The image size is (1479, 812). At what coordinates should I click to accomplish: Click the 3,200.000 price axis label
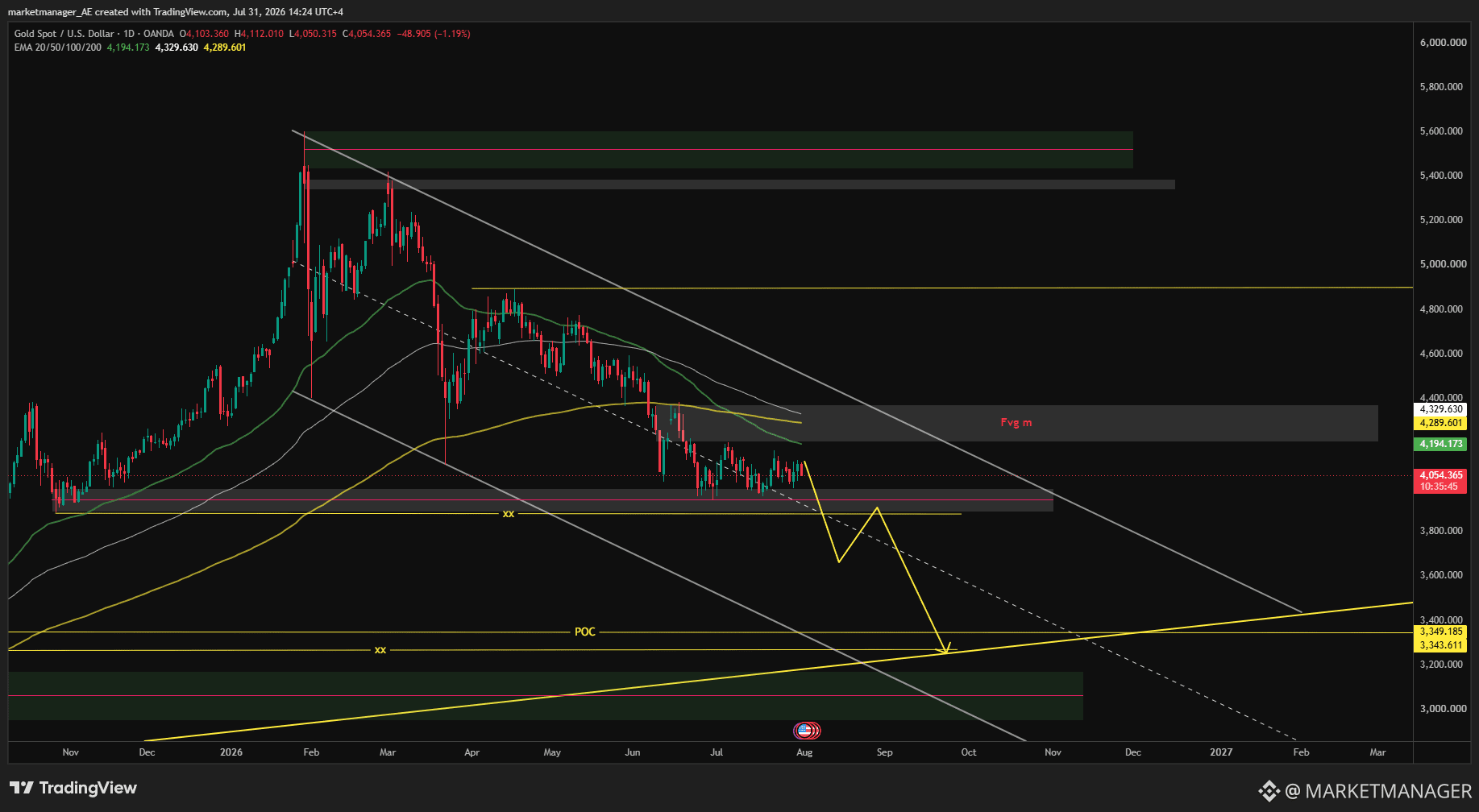pyautogui.click(x=1443, y=665)
